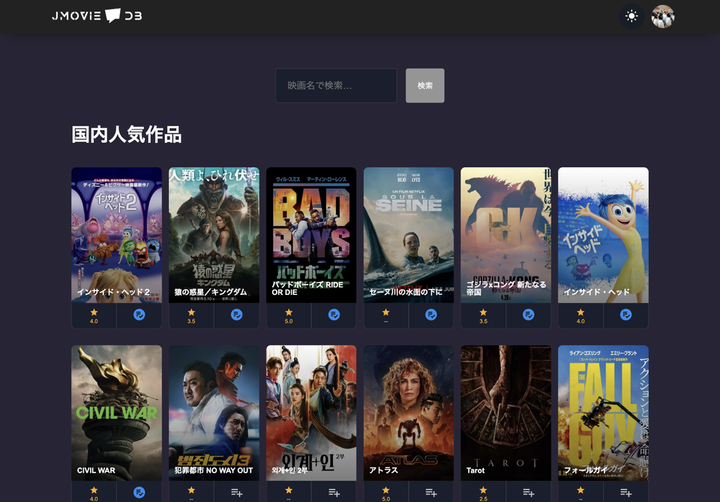The height and width of the screenshot is (502, 720).
Task: Open the 犯罪都市 NO WAY OUT poster
Action: click(214, 413)
